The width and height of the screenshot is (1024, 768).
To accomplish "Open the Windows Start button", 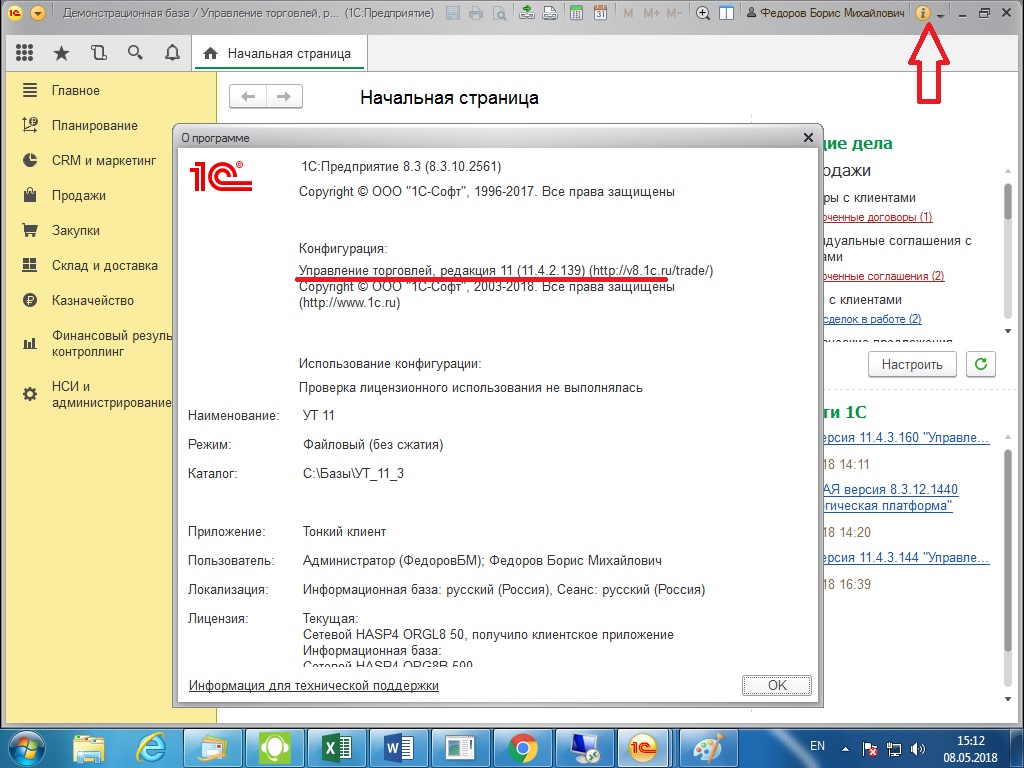I will [x=25, y=748].
